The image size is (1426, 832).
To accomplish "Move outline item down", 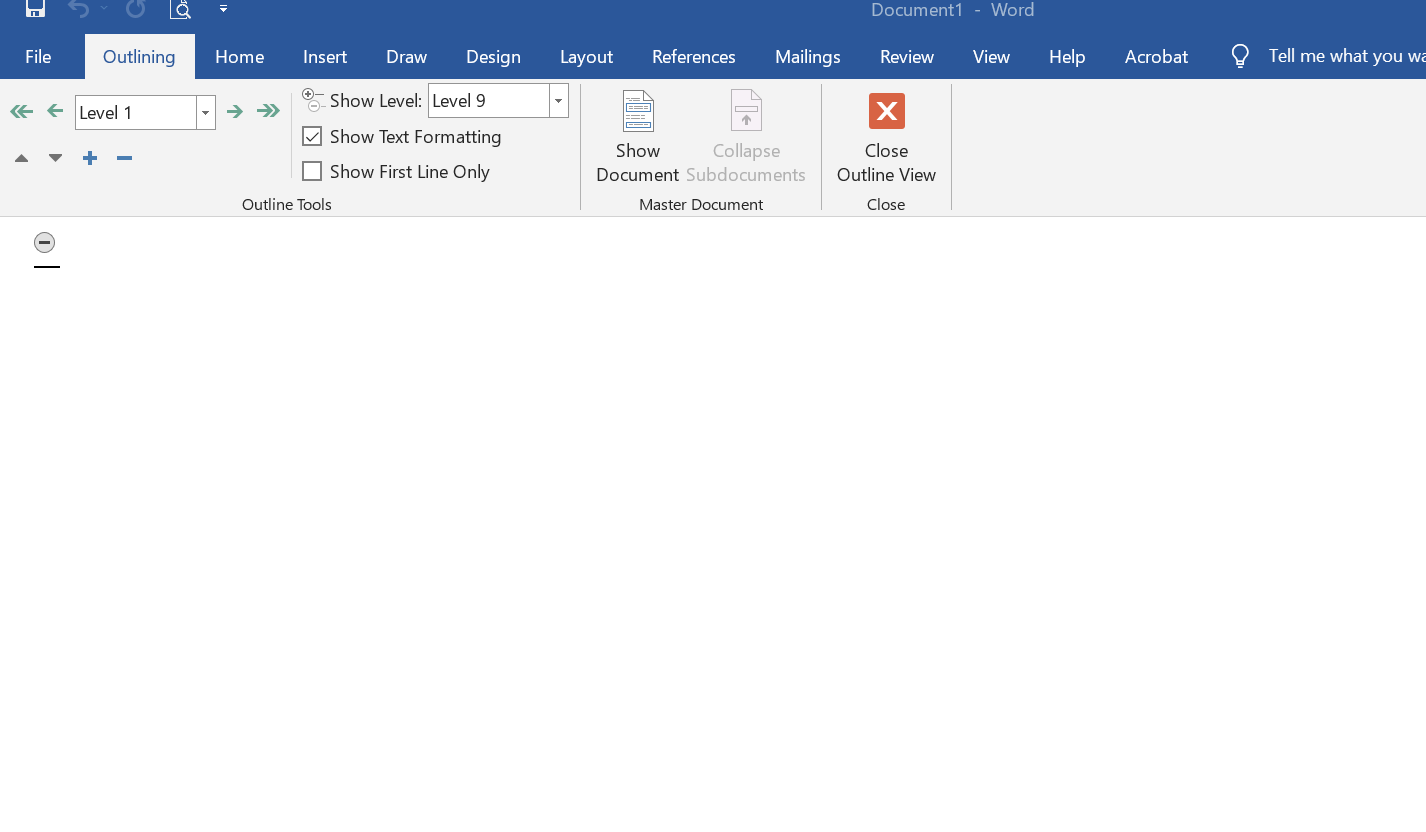I will point(56,158).
